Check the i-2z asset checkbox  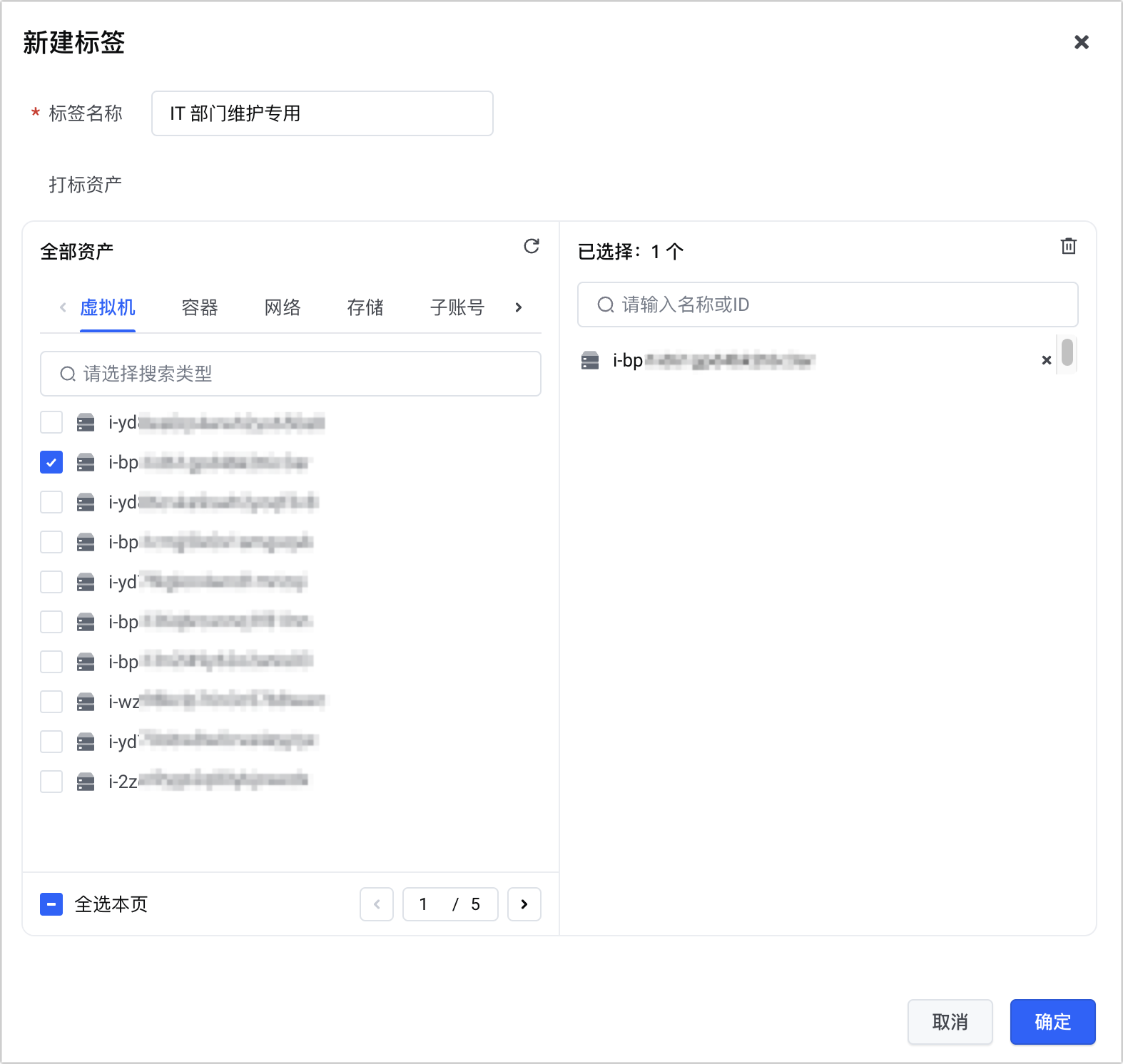click(51, 782)
